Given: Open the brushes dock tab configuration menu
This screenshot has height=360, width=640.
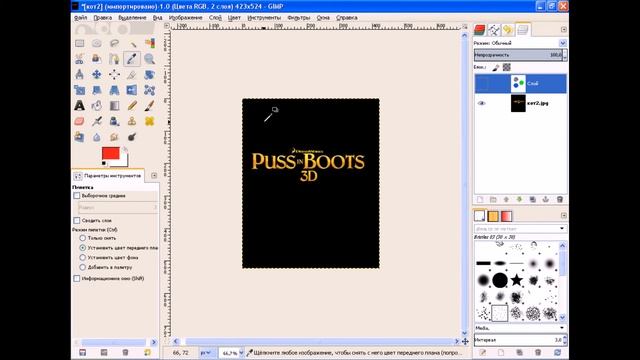Looking at the screenshot, I should [x=564, y=215].
